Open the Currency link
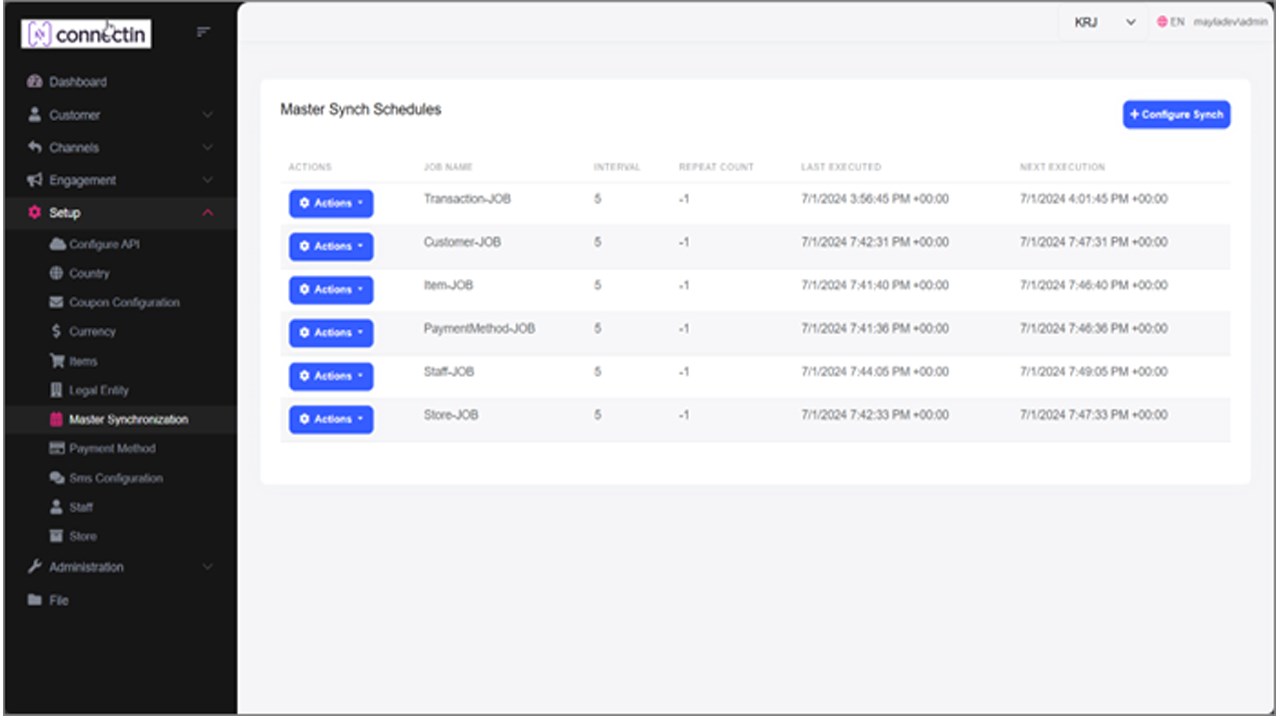This screenshot has width=1280, height=720. point(92,331)
